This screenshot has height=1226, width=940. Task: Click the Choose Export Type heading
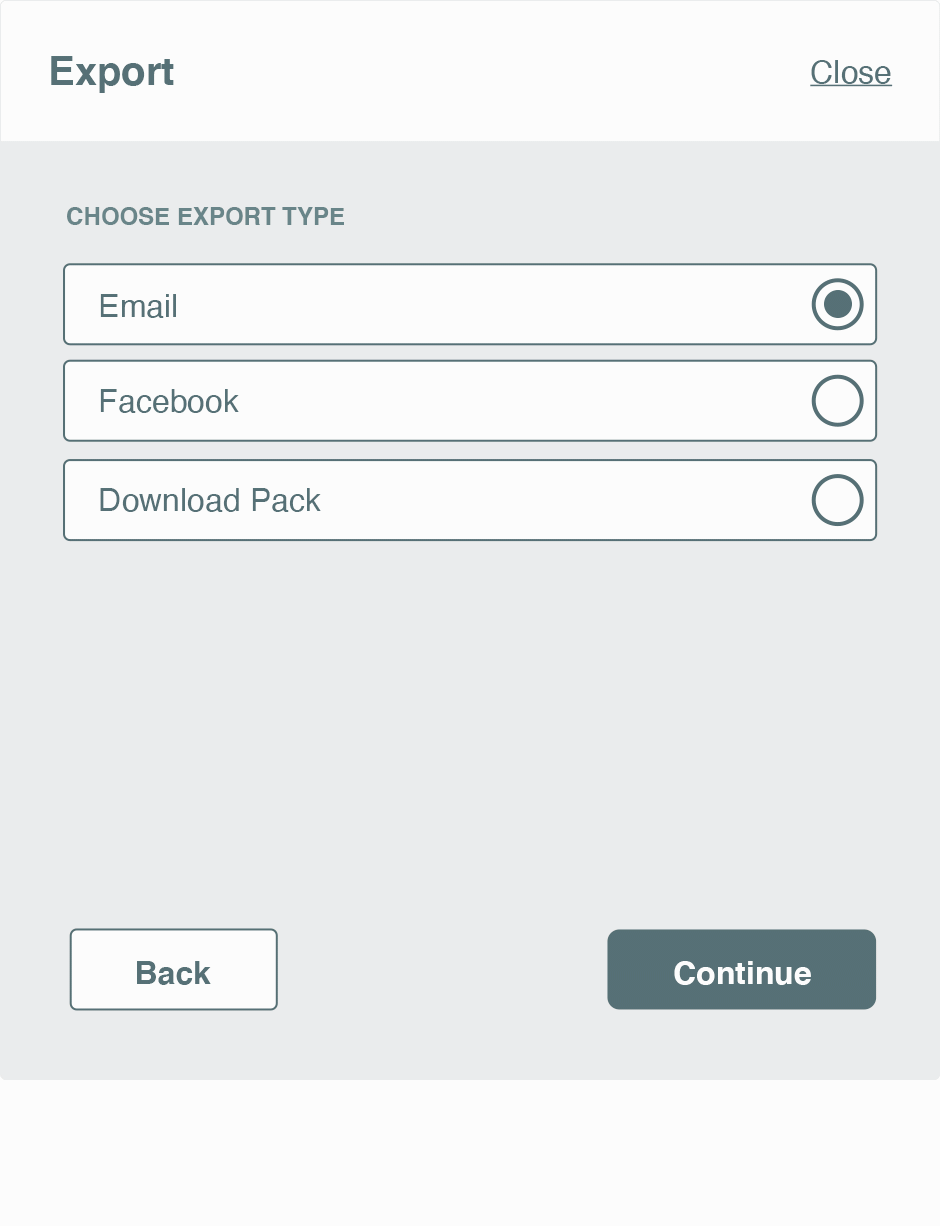pyautogui.click(x=205, y=217)
